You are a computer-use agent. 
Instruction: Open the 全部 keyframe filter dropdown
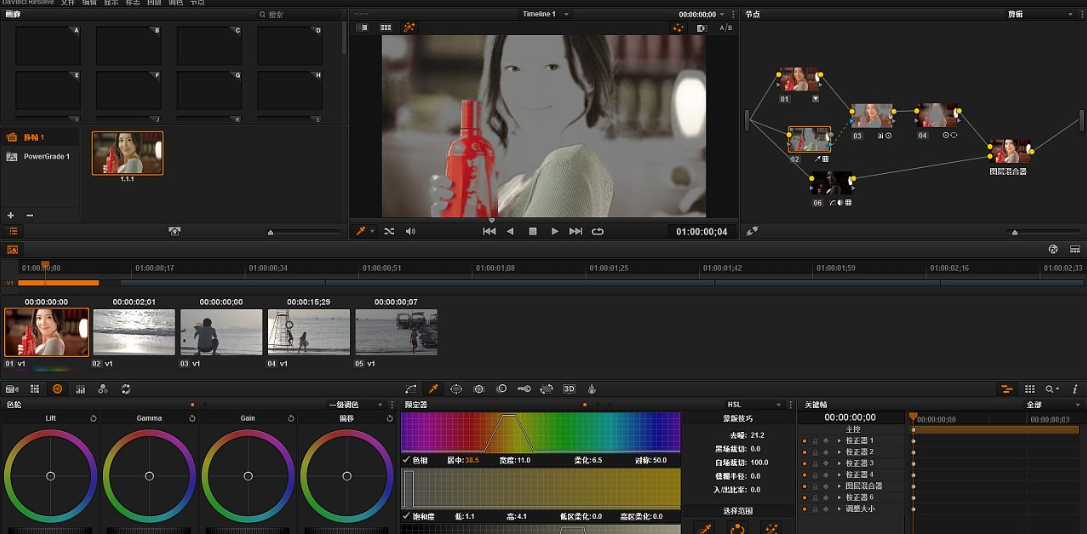pyautogui.click(x=1053, y=404)
